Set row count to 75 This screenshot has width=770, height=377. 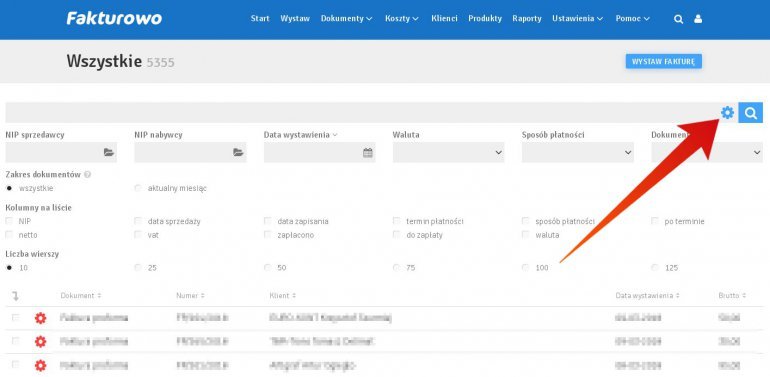(x=397, y=268)
